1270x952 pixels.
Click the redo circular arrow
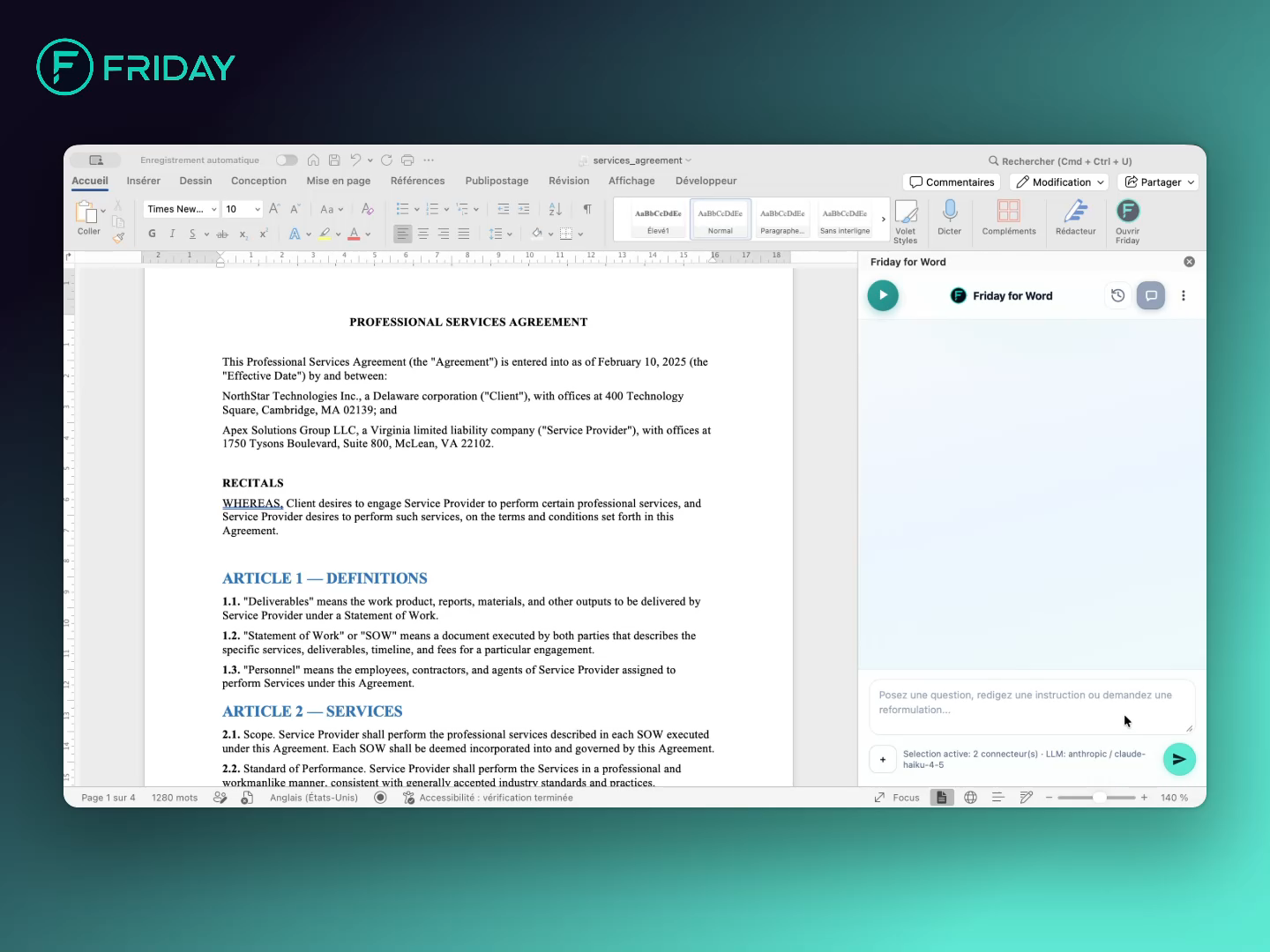(386, 160)
